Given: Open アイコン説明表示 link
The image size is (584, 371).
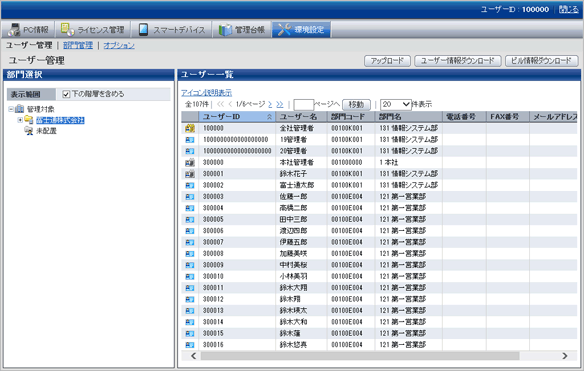Looking at the screenshot, I should coord(206,92).
